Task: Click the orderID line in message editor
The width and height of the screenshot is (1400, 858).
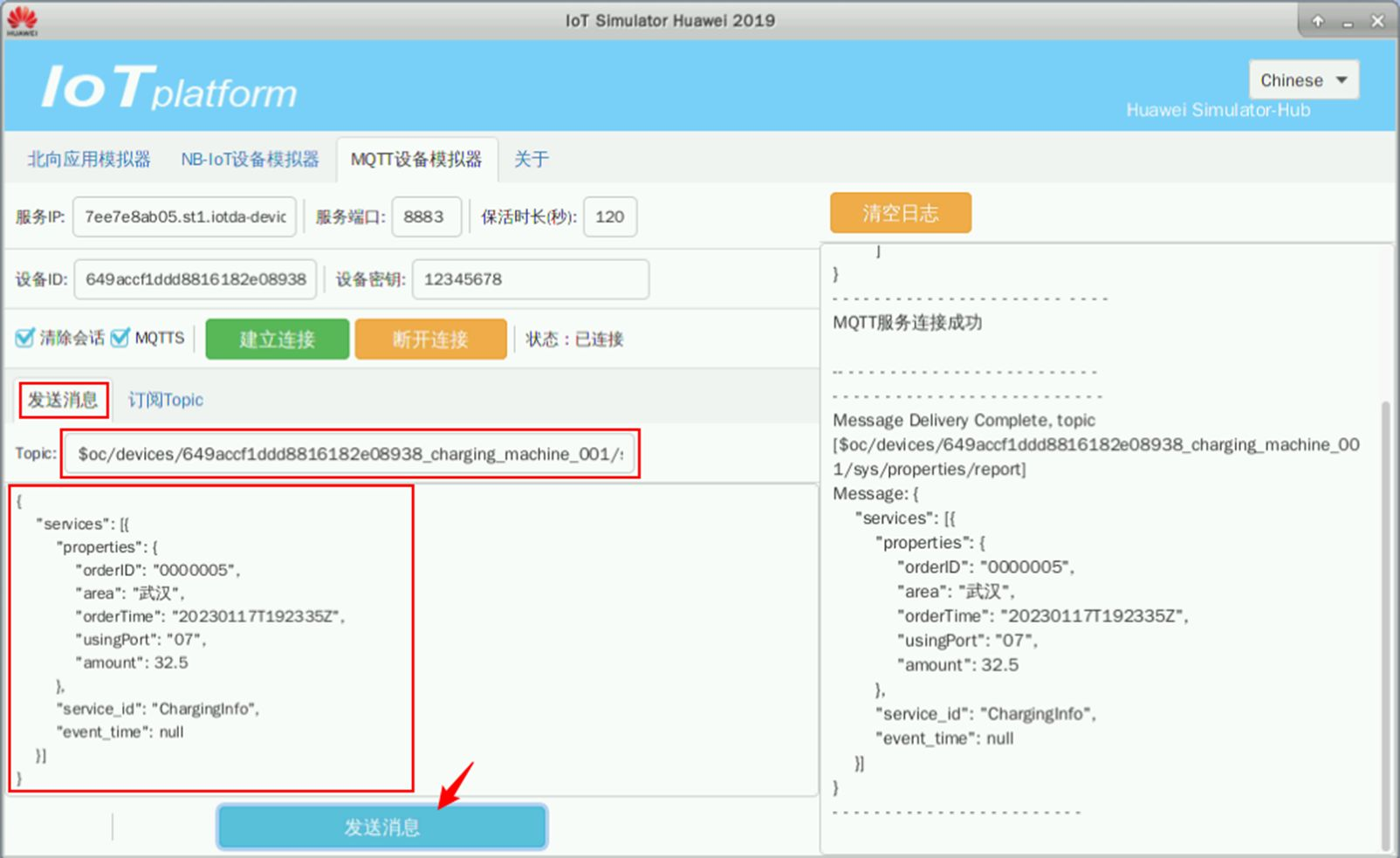Action: pos(157,570)
